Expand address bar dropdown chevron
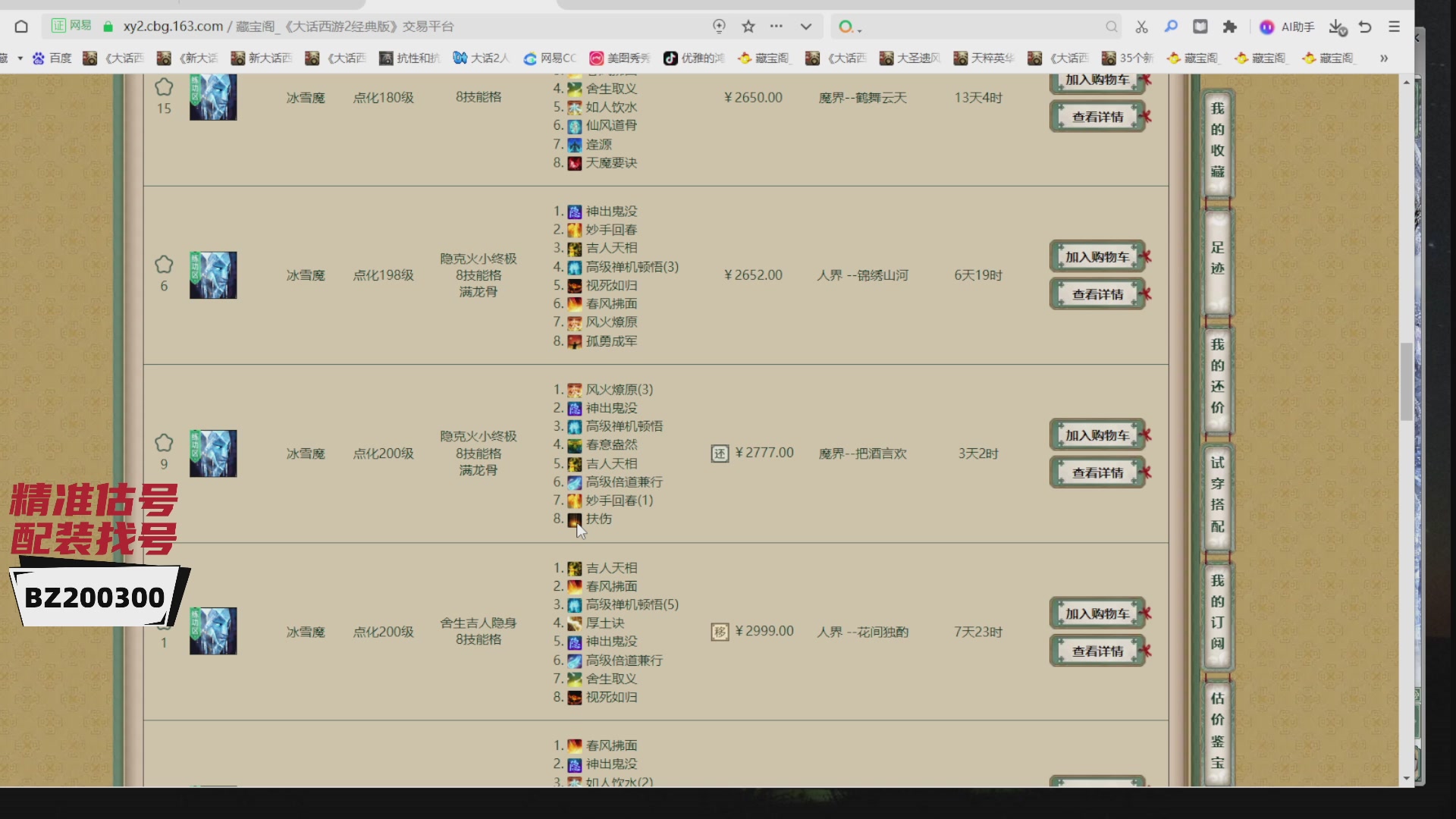This screenshot has height=819, width=1456. (806, 27)
